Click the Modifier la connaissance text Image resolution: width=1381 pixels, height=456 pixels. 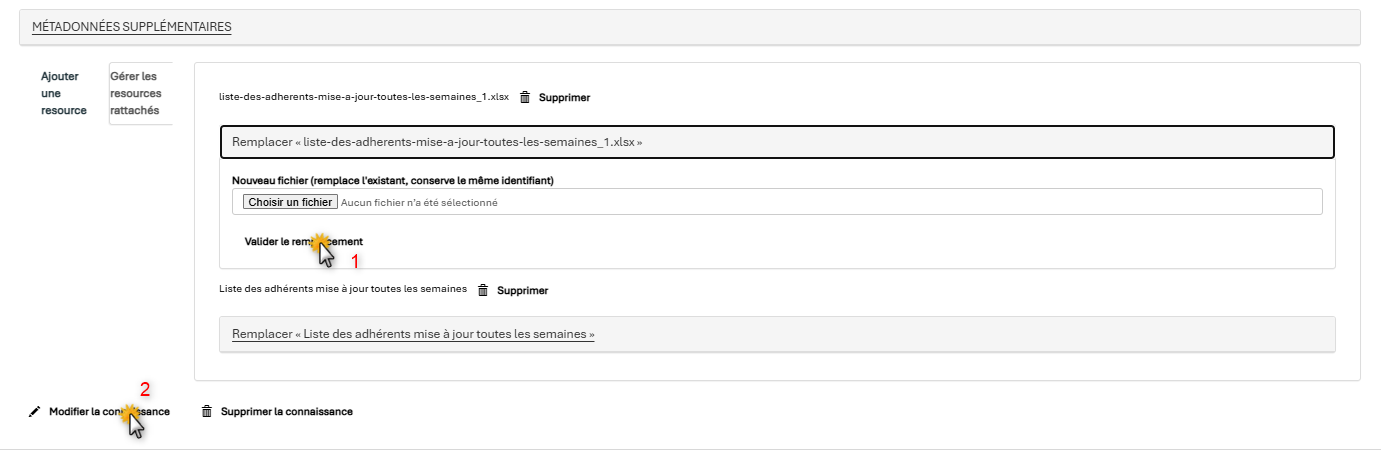109,411
